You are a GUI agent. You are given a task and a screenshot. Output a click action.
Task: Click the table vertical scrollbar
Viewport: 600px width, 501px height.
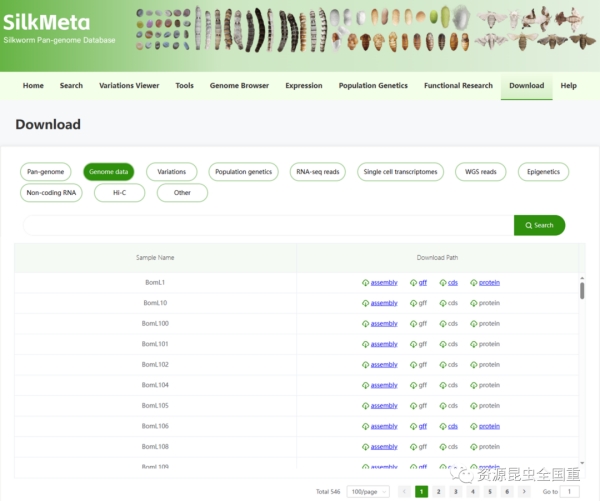click(582, 290)
